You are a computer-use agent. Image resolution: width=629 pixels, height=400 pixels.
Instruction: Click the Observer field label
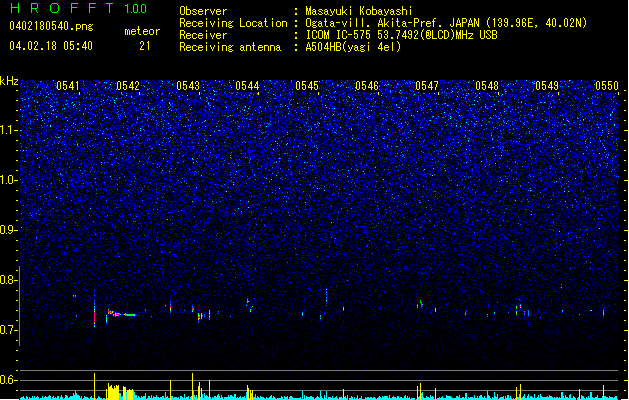click(203, 11)
